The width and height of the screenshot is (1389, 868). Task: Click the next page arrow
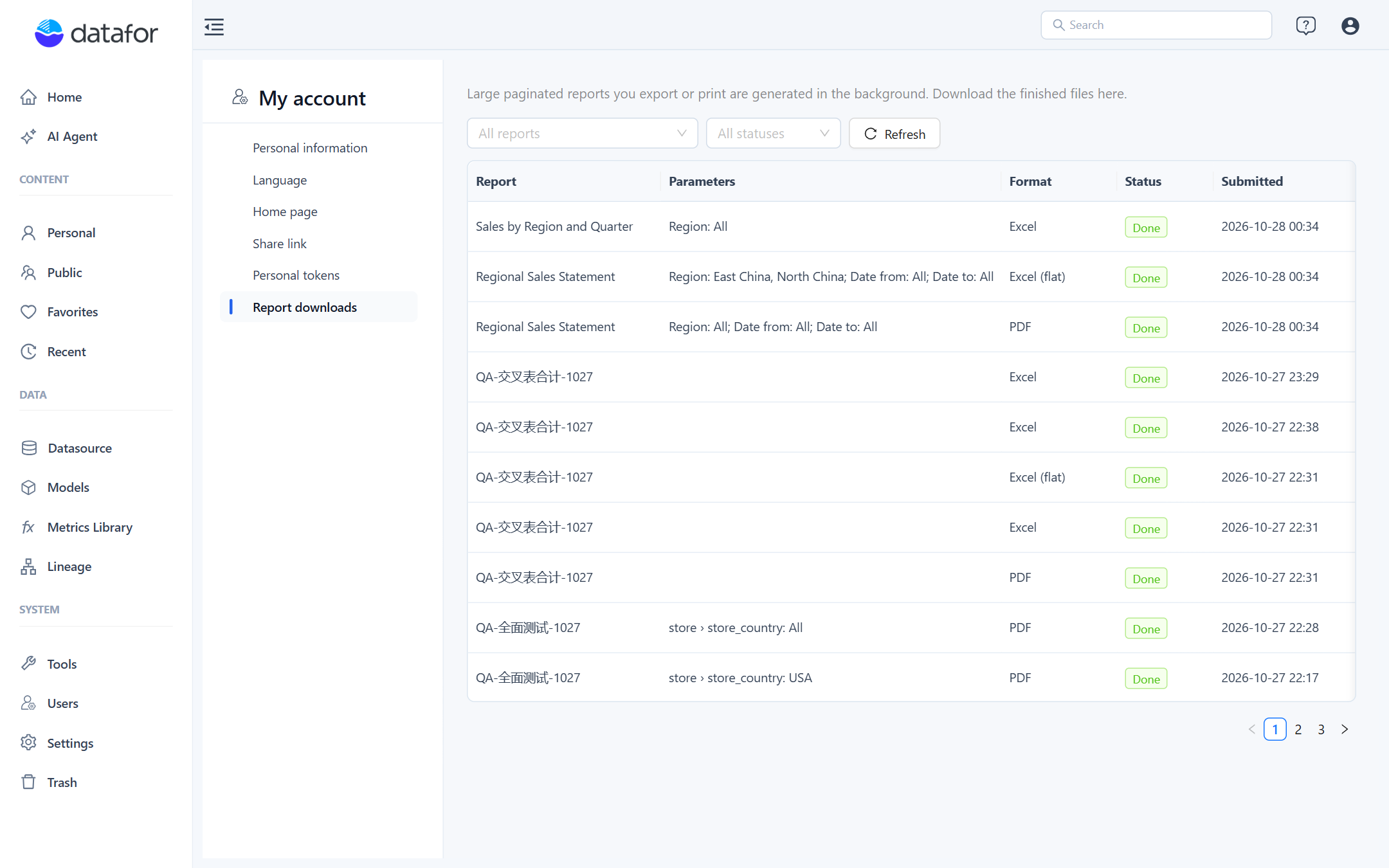tap(1345, 729)
